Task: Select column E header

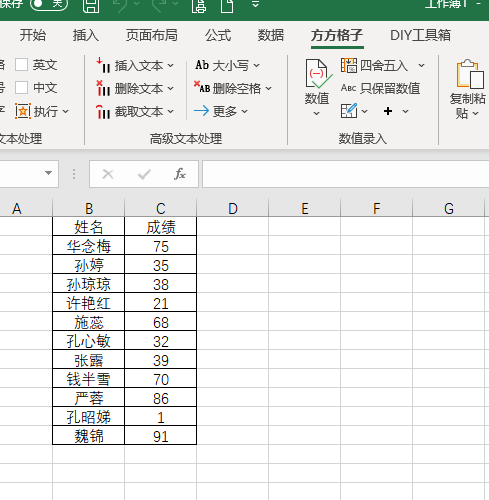Action: (x=305, y=208)
